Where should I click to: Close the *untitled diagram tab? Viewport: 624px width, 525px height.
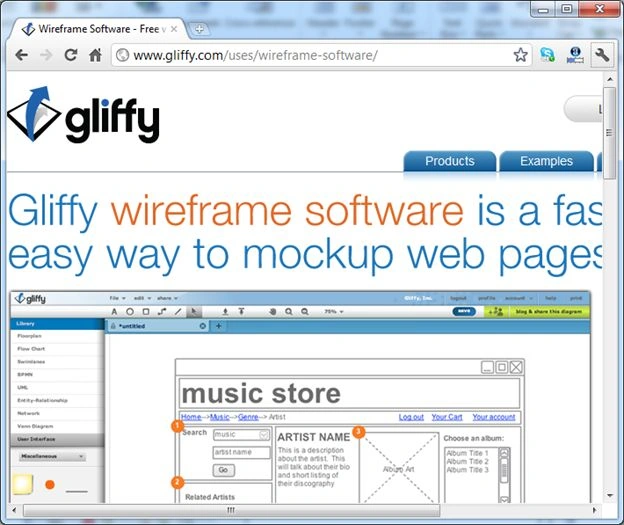[203, 326]
